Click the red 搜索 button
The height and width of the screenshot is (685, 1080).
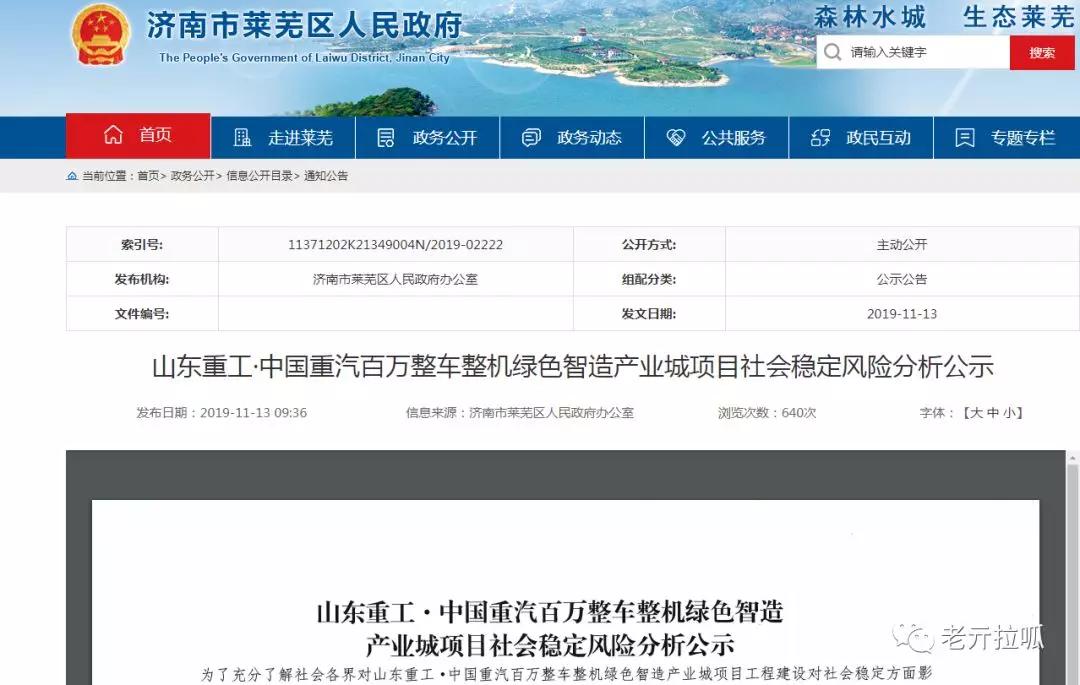[1042, 52]
